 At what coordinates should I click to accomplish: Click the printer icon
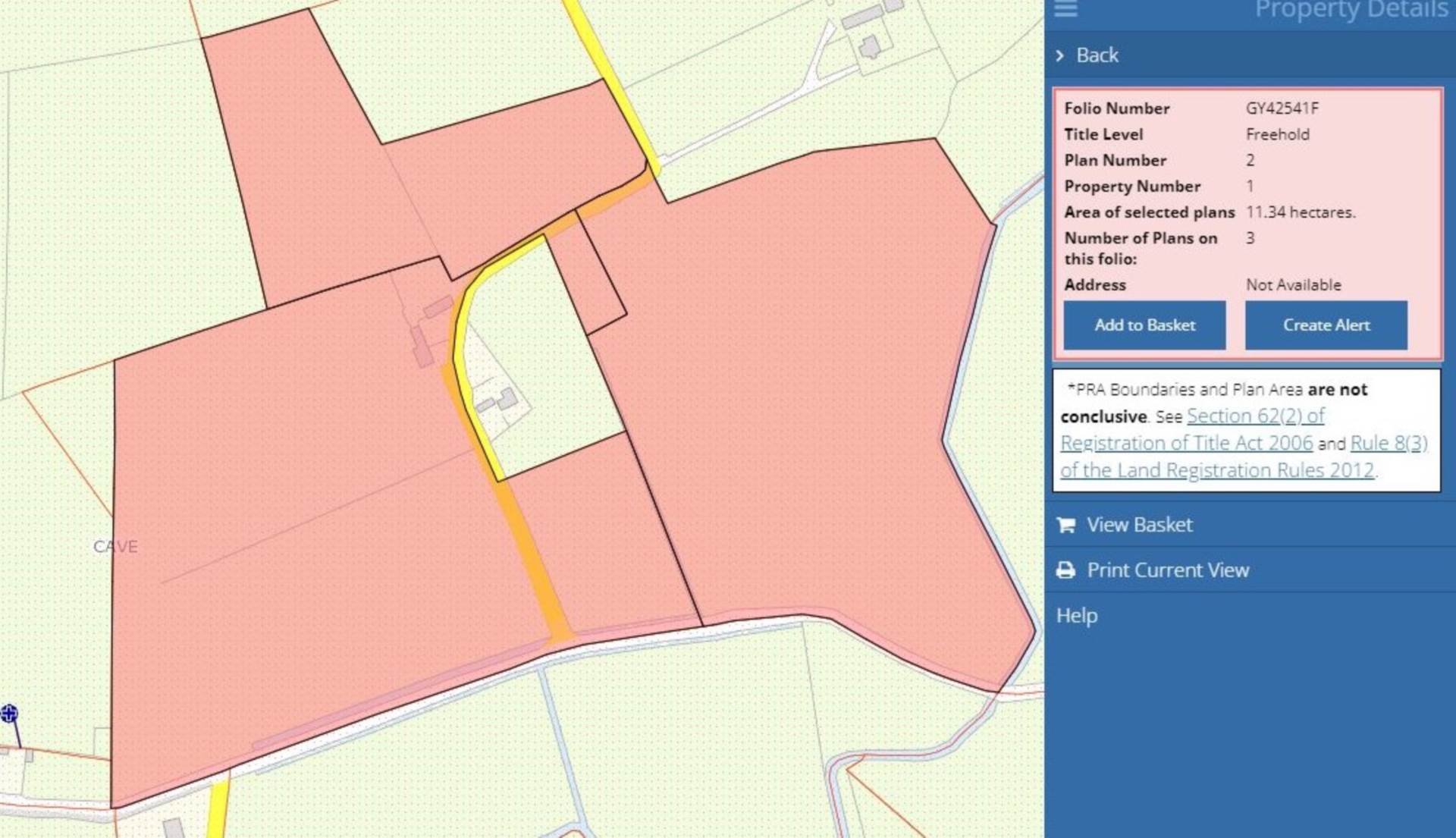click(x=1065, y=570)
